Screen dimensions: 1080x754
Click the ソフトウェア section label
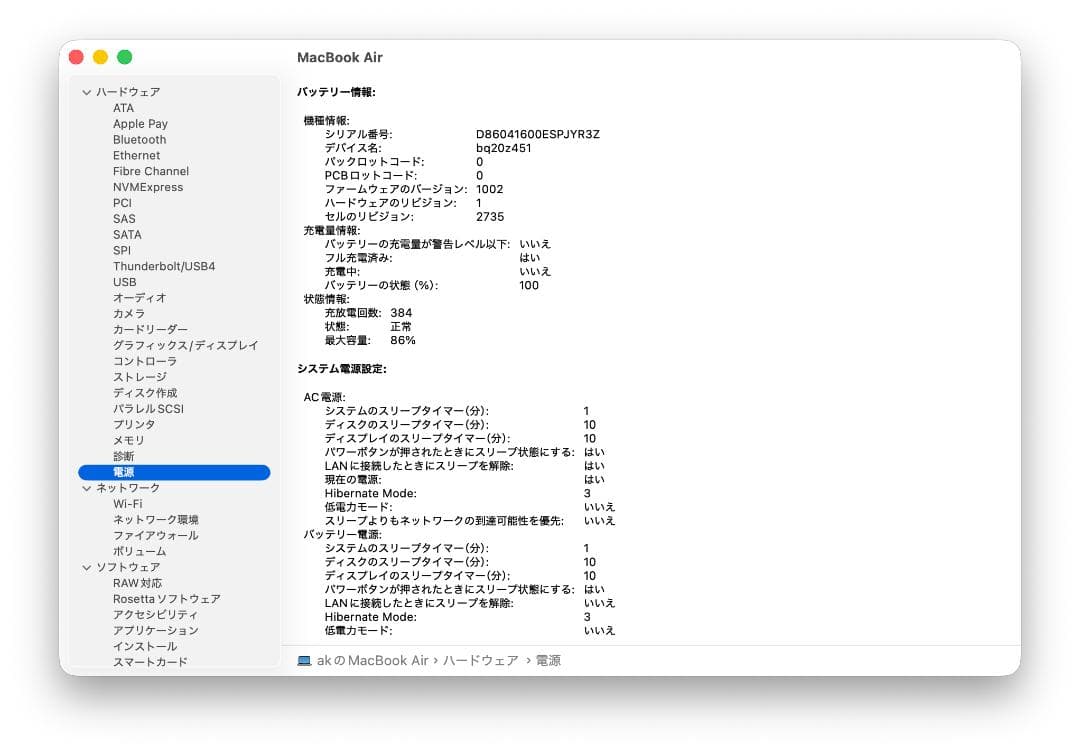(128, 567)
